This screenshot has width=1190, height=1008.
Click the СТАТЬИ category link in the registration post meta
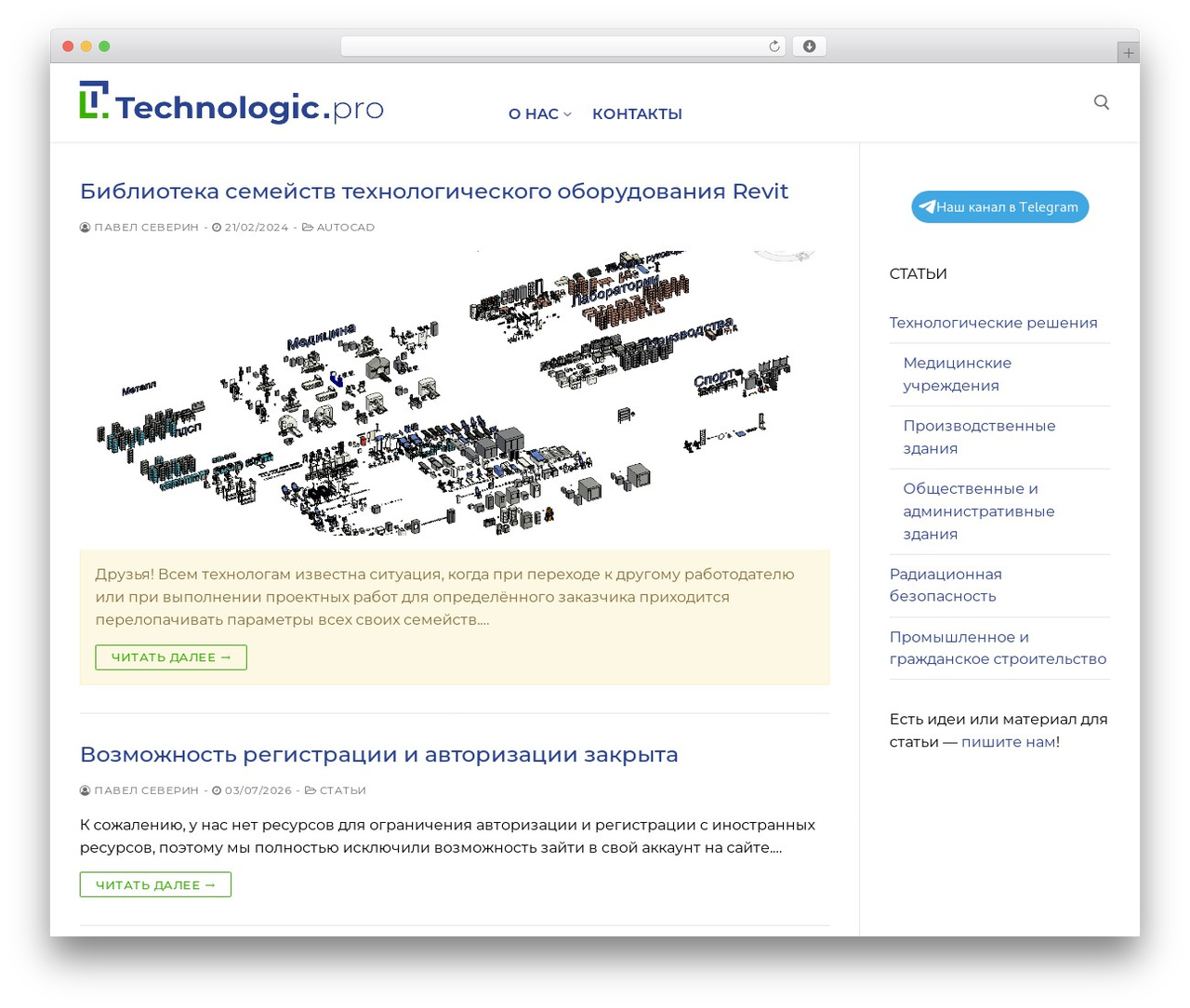(343, 790)
